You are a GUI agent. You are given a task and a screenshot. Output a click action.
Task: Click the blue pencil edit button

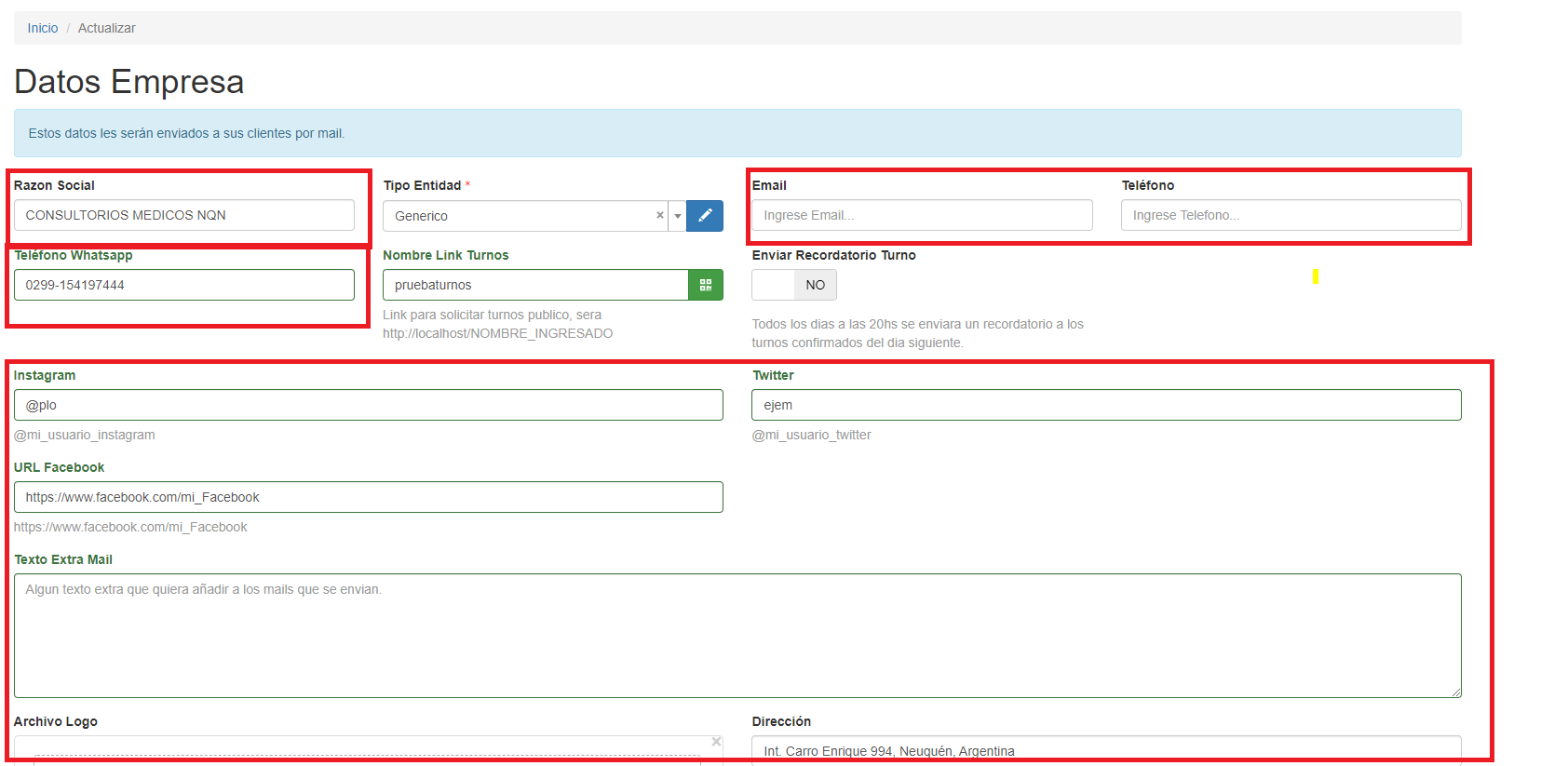[x=705, y=216]
